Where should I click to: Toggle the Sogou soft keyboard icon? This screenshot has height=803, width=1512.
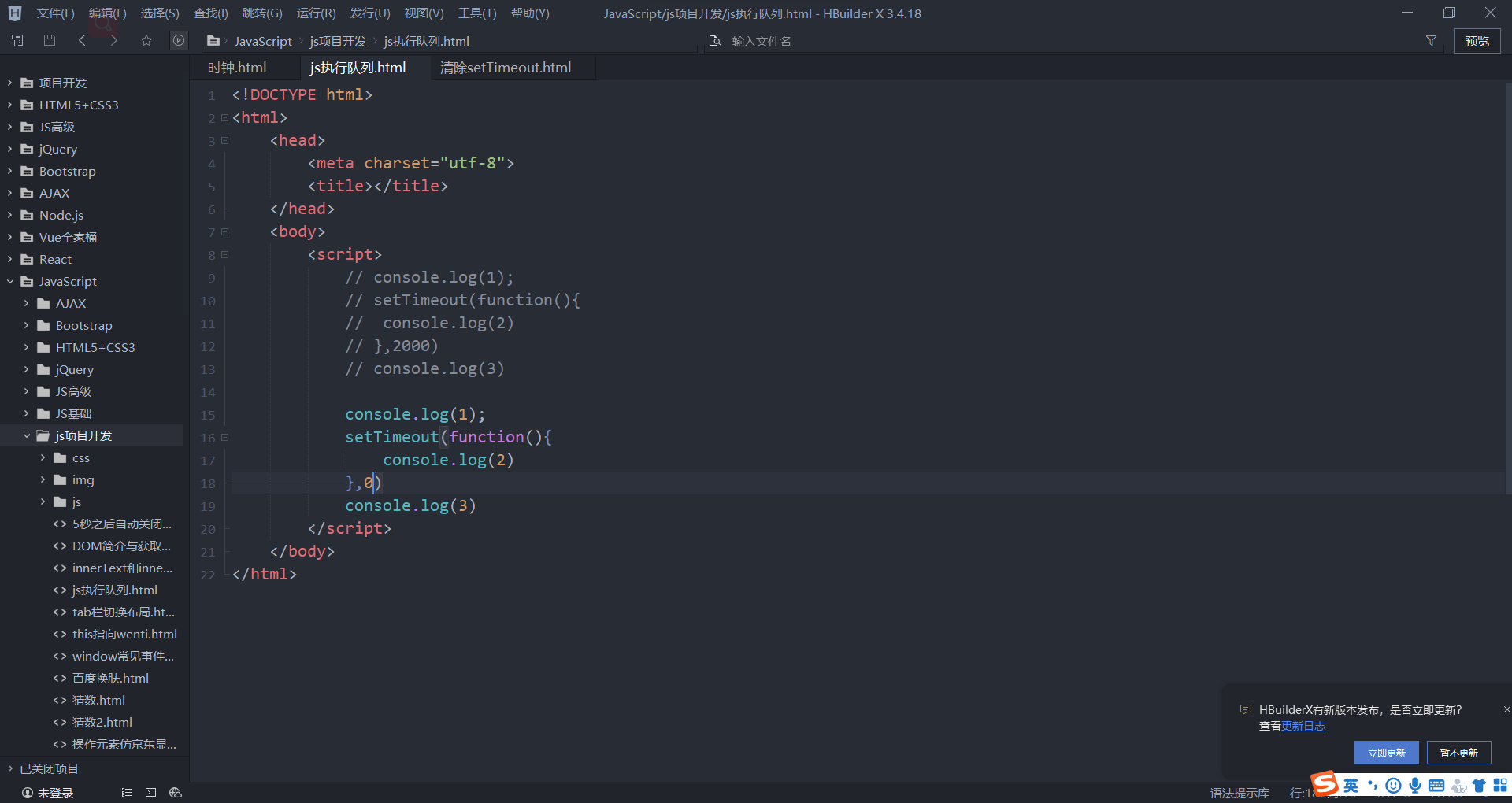click(x=1437, y=785)
